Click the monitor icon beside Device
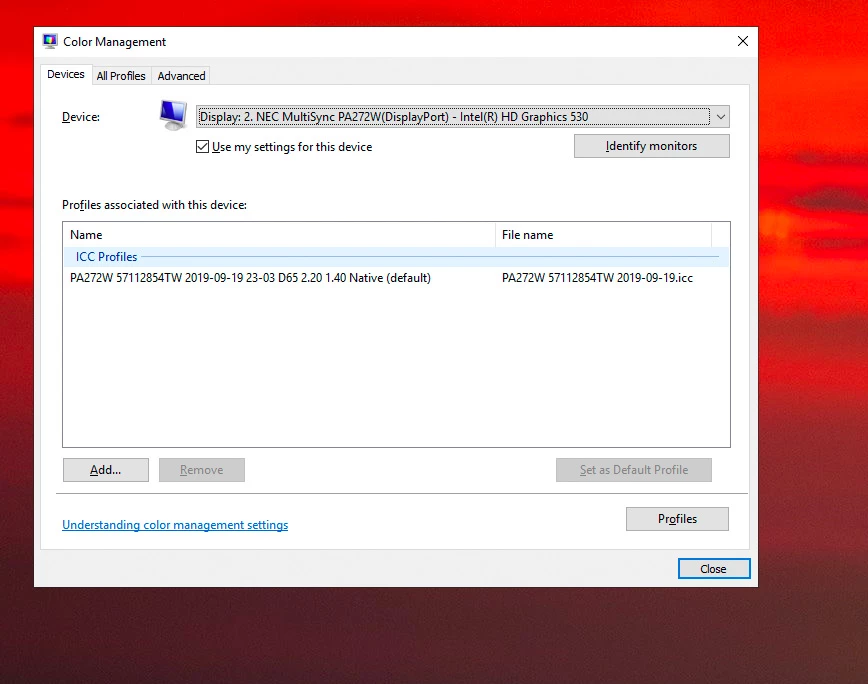Viewport: 868px width, 684px height. click(173, 115)
